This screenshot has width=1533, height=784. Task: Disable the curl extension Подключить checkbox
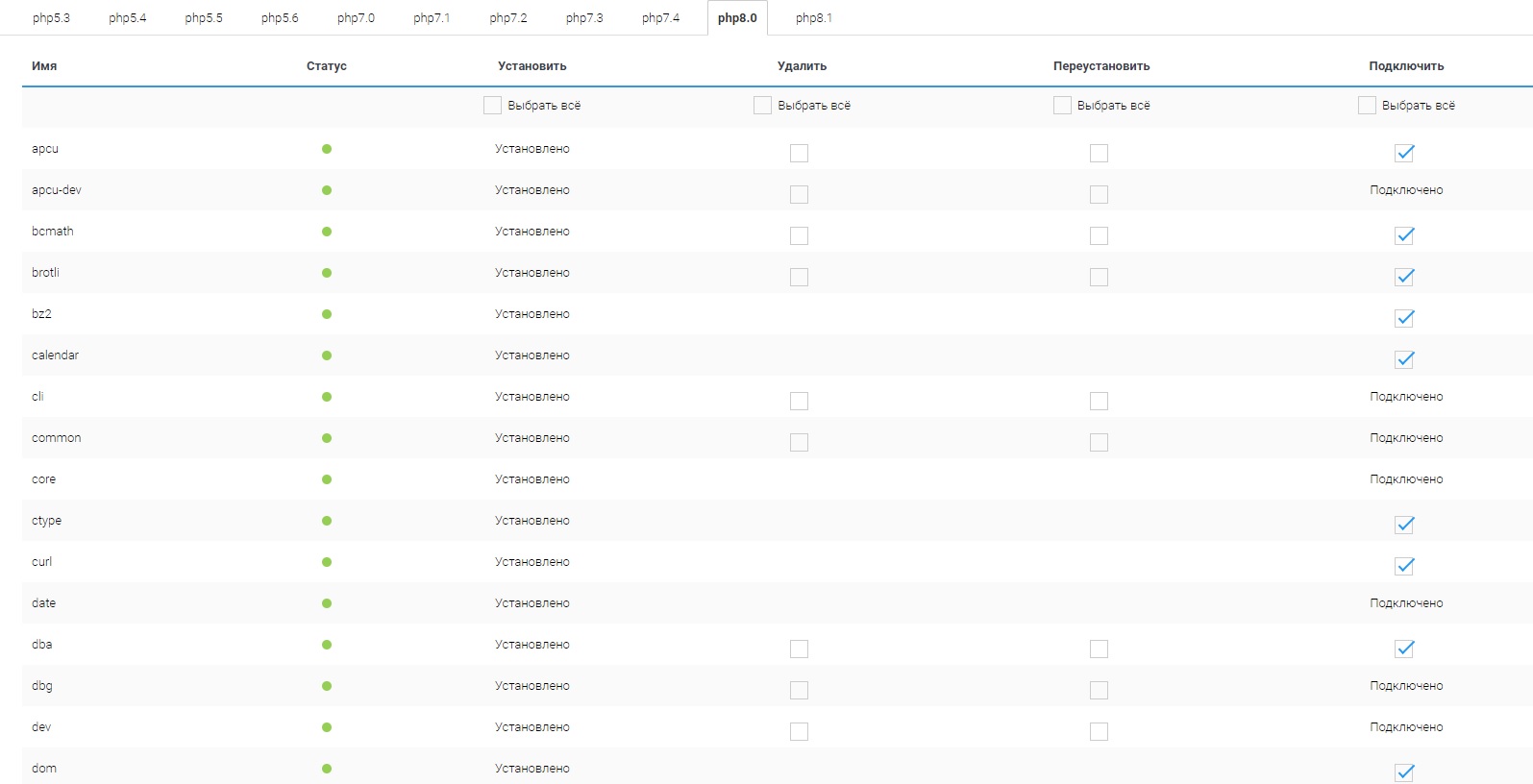tap(1404, 567)
